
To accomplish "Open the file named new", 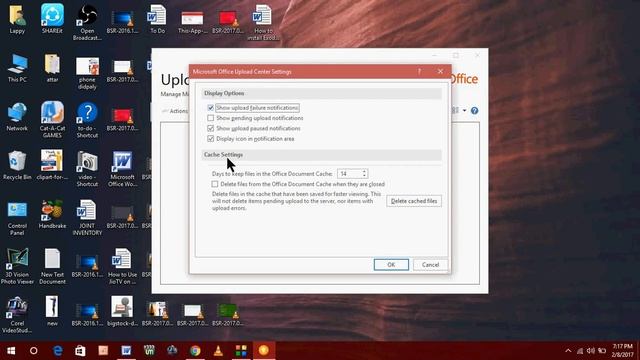I will point(52,312).
